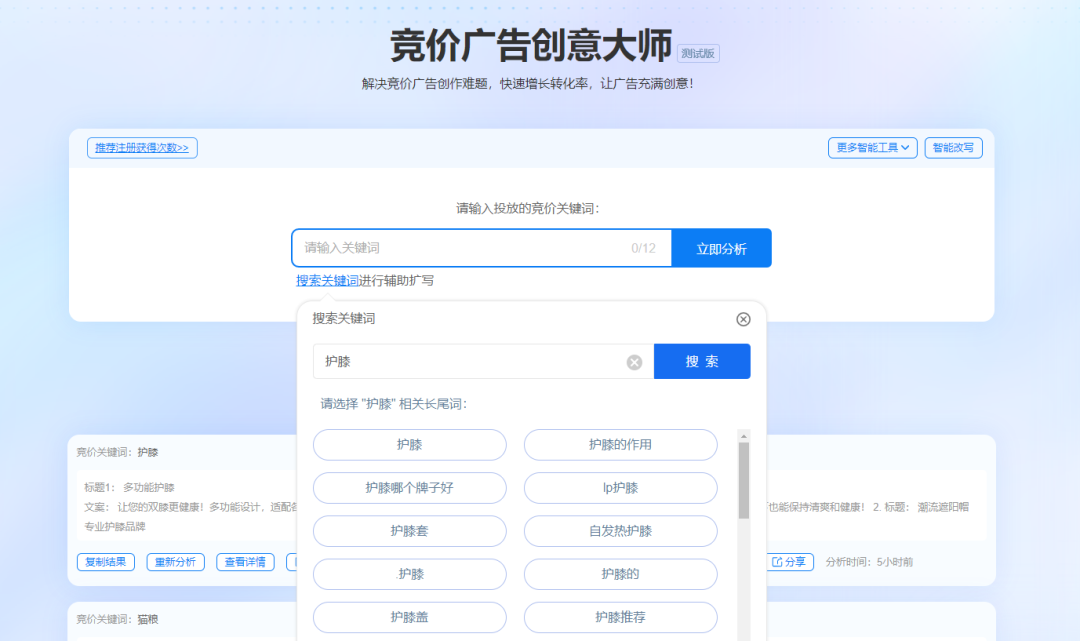
Task: Copy results with 复制结果 button
Action: coord(105,562)
